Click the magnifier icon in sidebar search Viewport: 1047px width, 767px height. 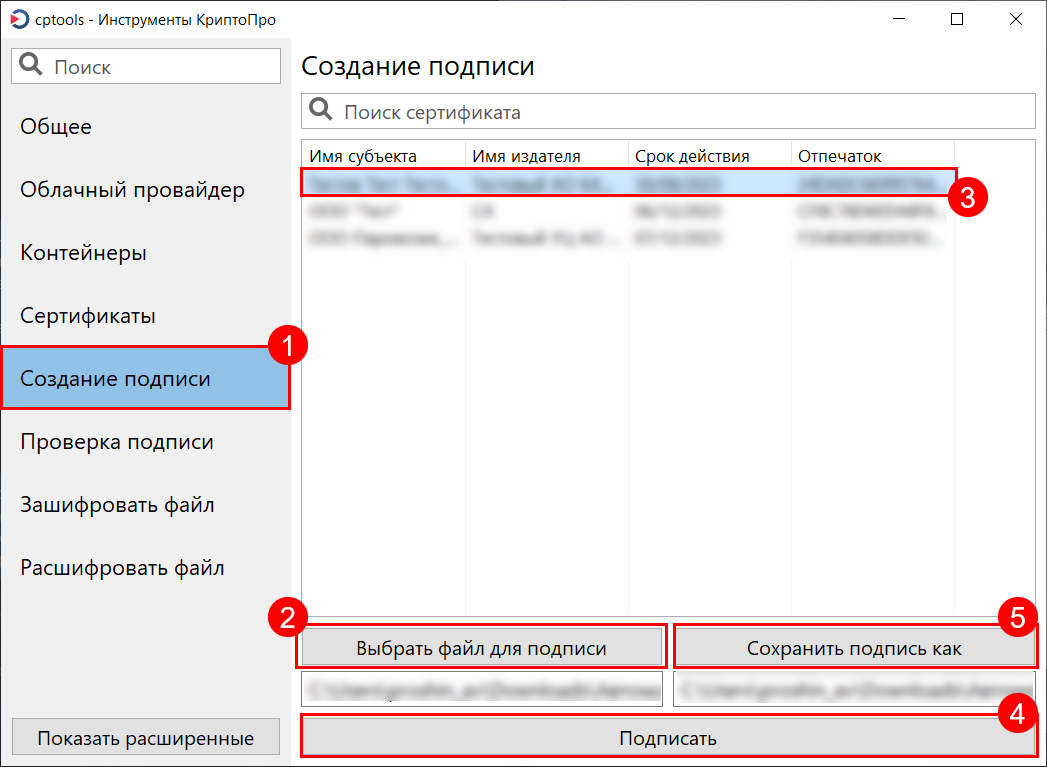coord(32,67)
